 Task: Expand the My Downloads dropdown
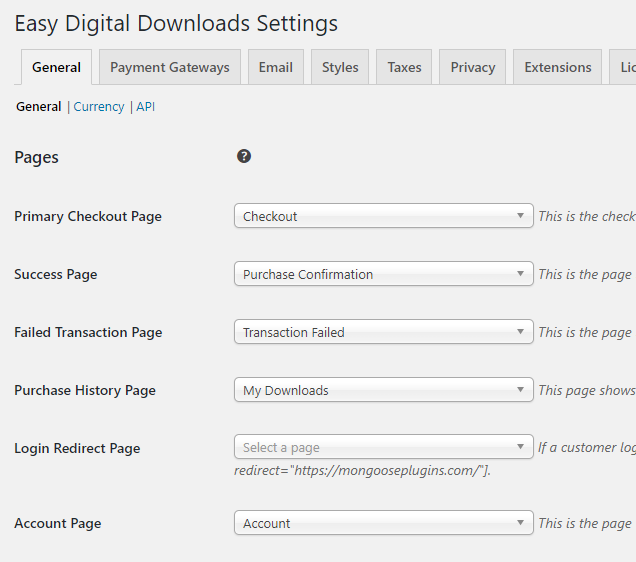[384, 390]
